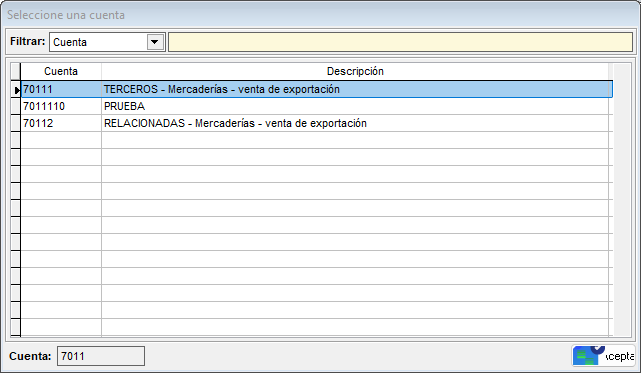
Task: Click the row header beside account 7011110
Action: click(x=16, y=106)
